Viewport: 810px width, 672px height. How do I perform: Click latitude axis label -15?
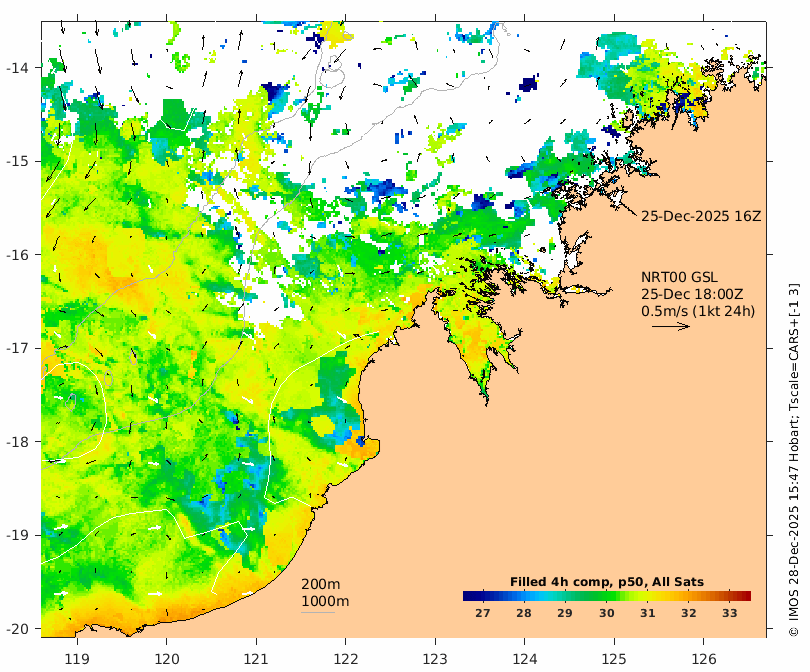click(18, 161)
